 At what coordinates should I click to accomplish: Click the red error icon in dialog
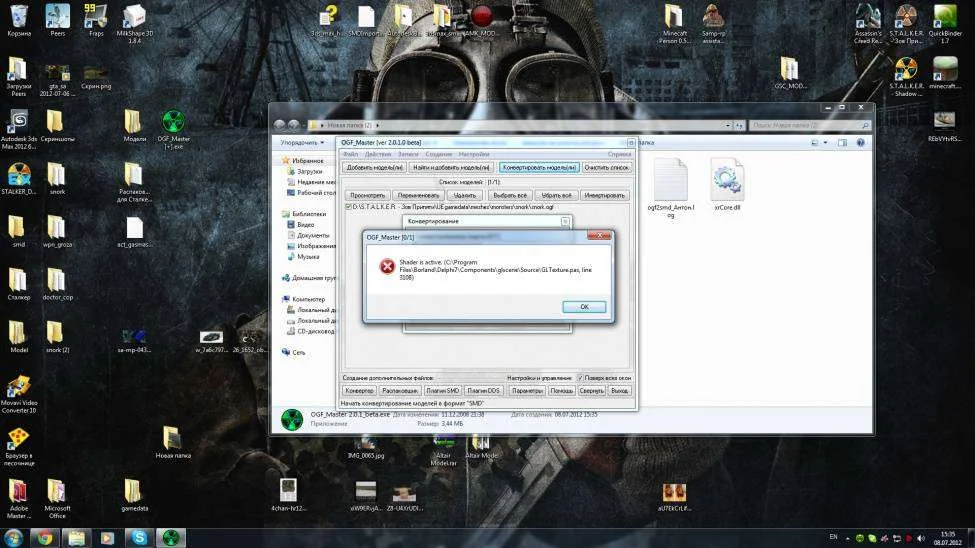[x=387, y=266]
